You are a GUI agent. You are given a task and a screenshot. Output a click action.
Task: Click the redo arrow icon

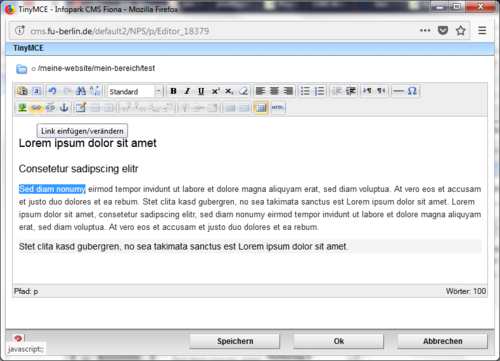coord(67,91)
